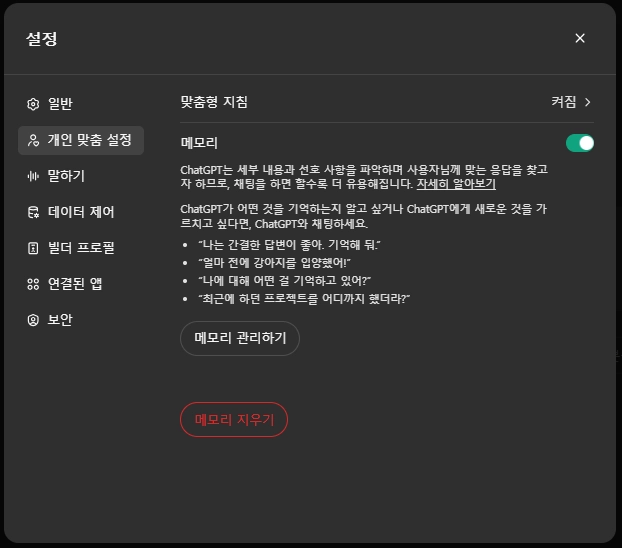Click example "얼마 전에 강아지를 입양했어!"
The width and height of the screenshot is (622, 548).
click(x=274, y=263)
